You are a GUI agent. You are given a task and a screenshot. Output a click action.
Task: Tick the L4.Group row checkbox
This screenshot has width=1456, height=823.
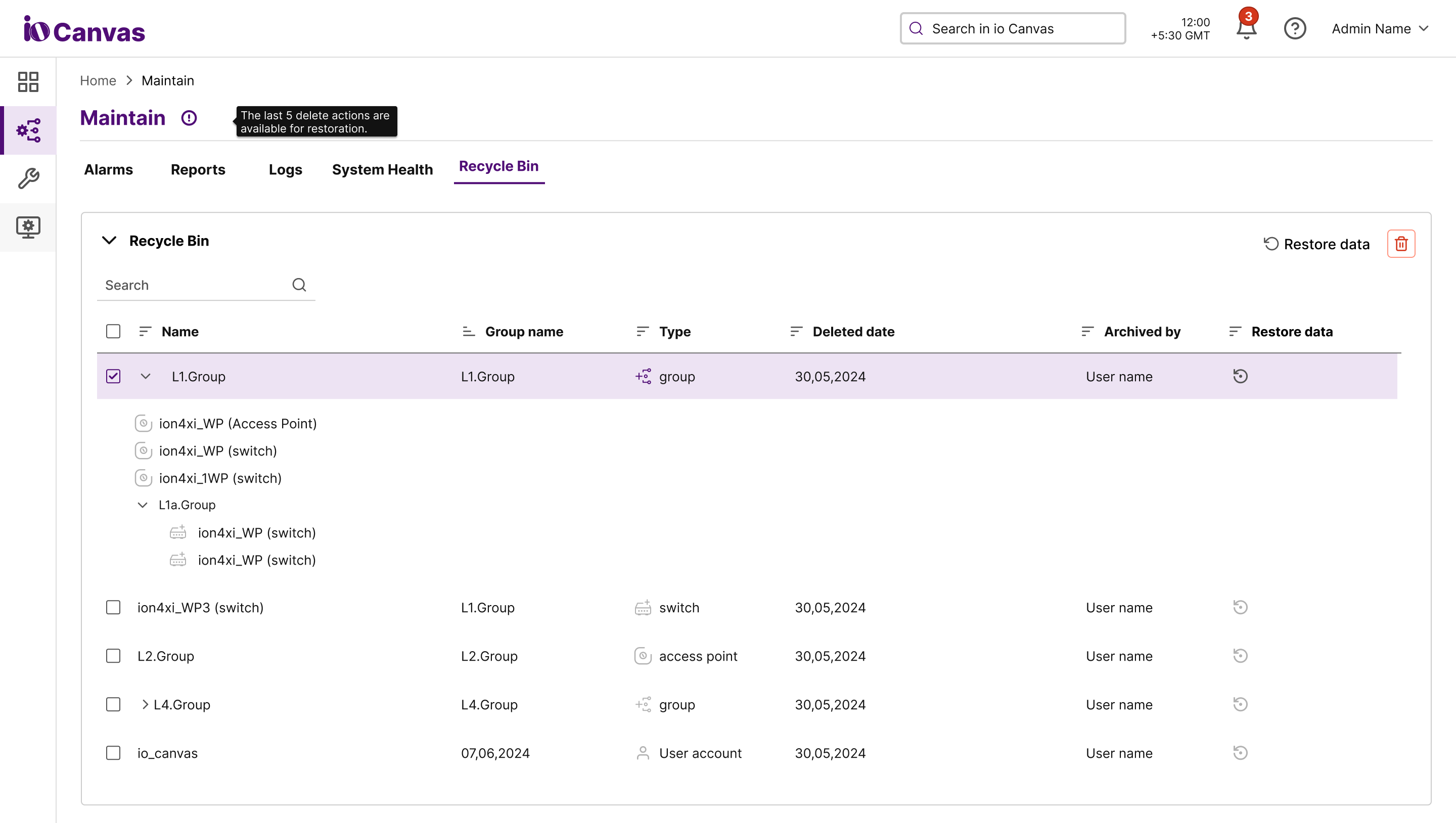113,704
